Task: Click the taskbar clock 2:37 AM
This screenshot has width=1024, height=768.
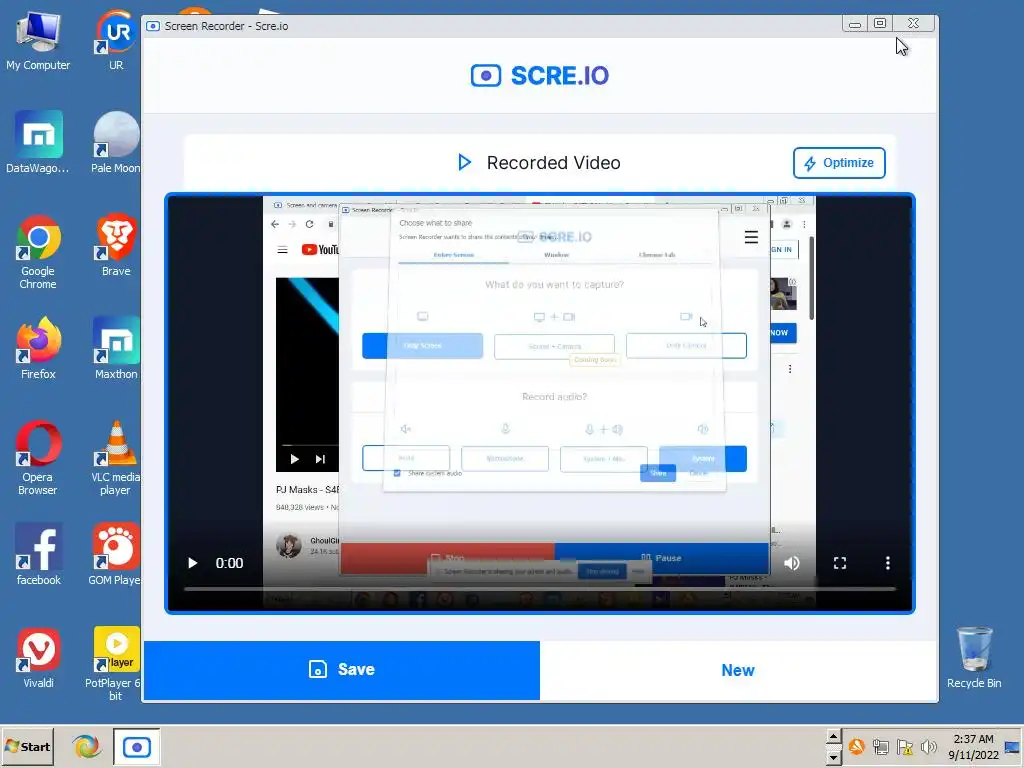Action: point(973,739)
